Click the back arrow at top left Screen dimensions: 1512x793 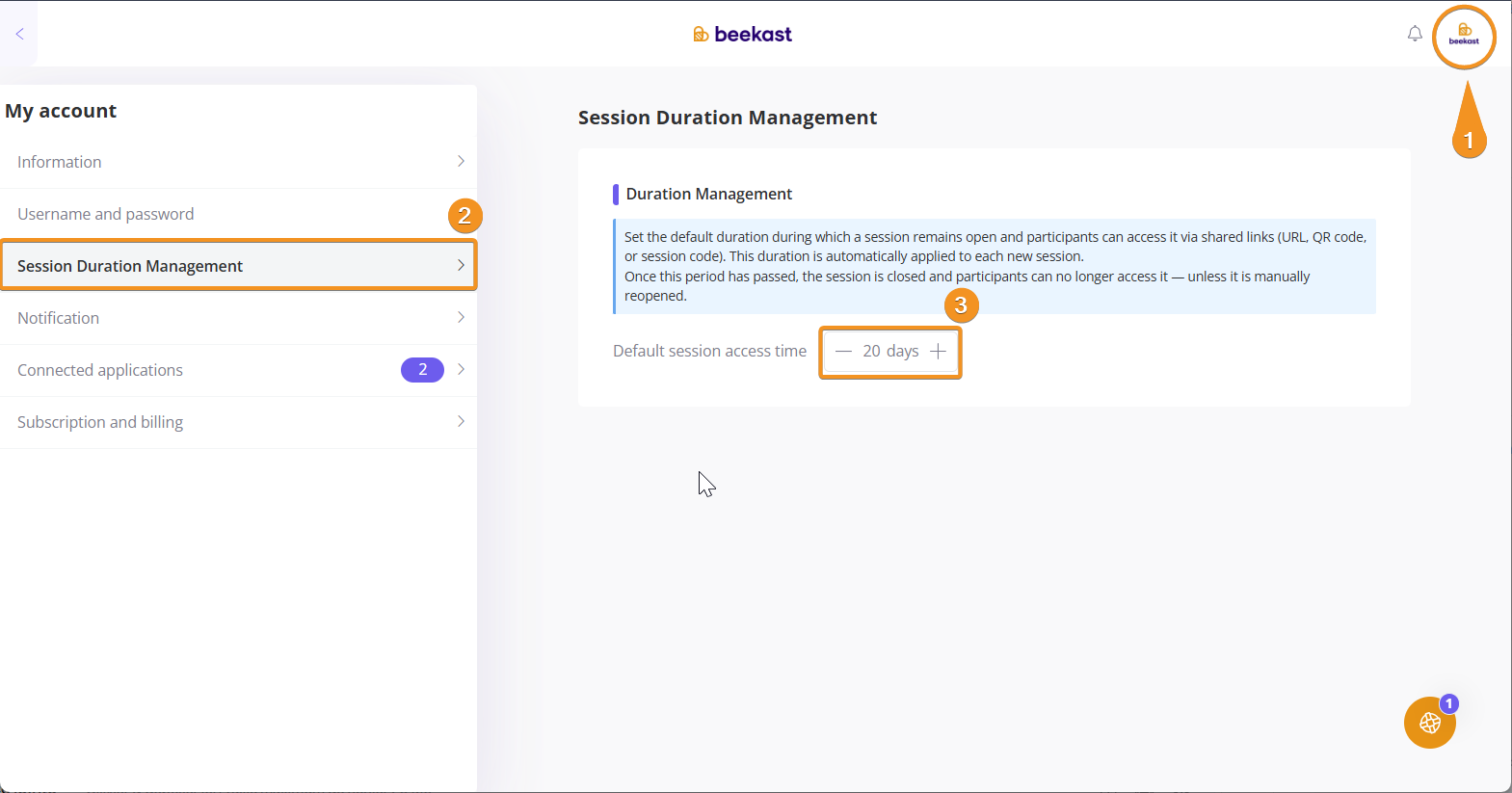[19, 34]
